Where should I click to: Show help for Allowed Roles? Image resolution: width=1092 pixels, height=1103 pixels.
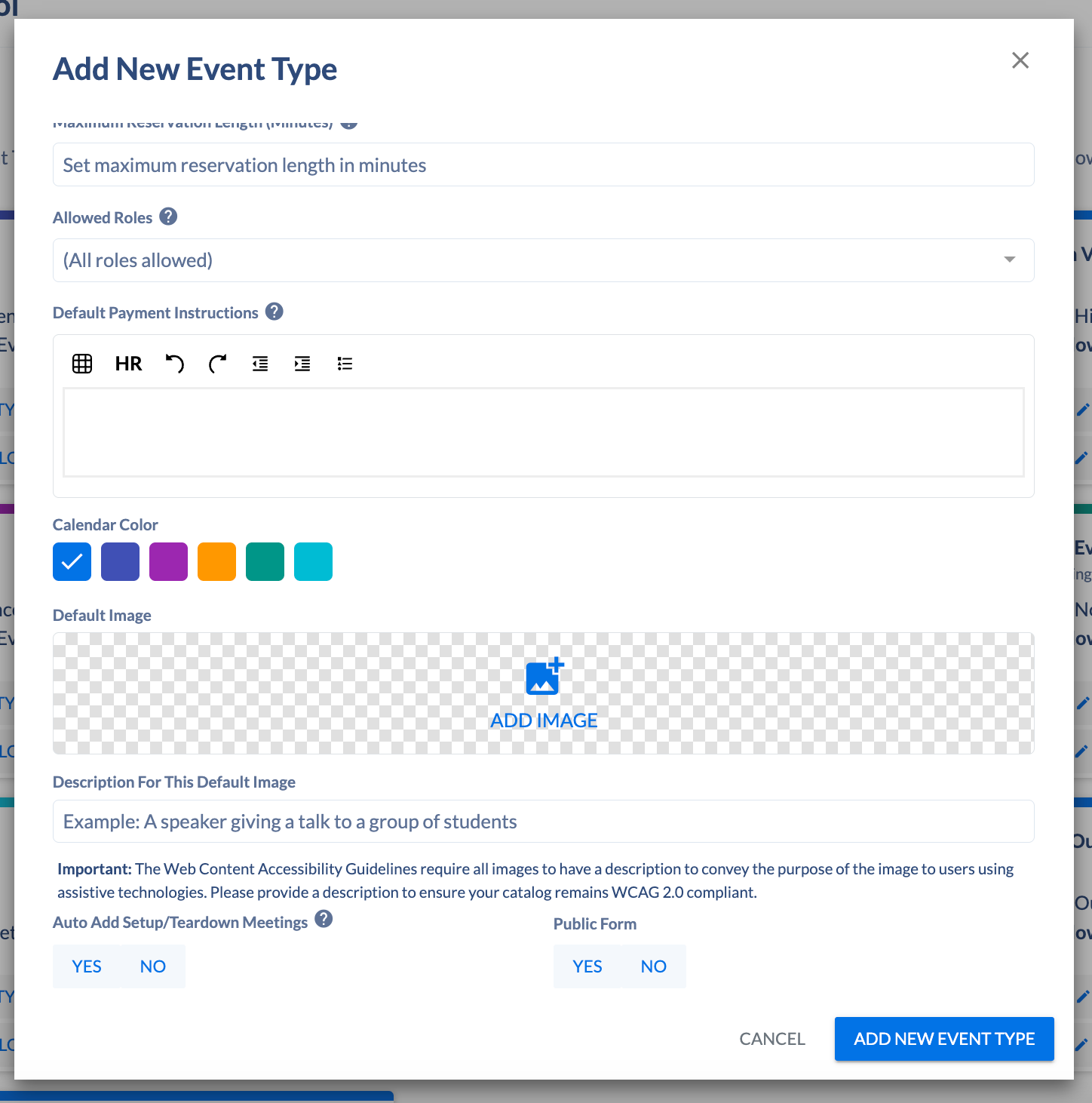pos(168,217)
